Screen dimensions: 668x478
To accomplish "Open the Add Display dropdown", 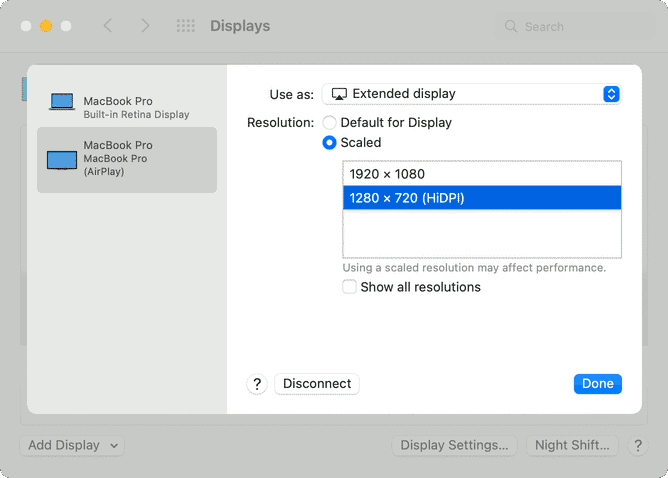I will 72,446.
